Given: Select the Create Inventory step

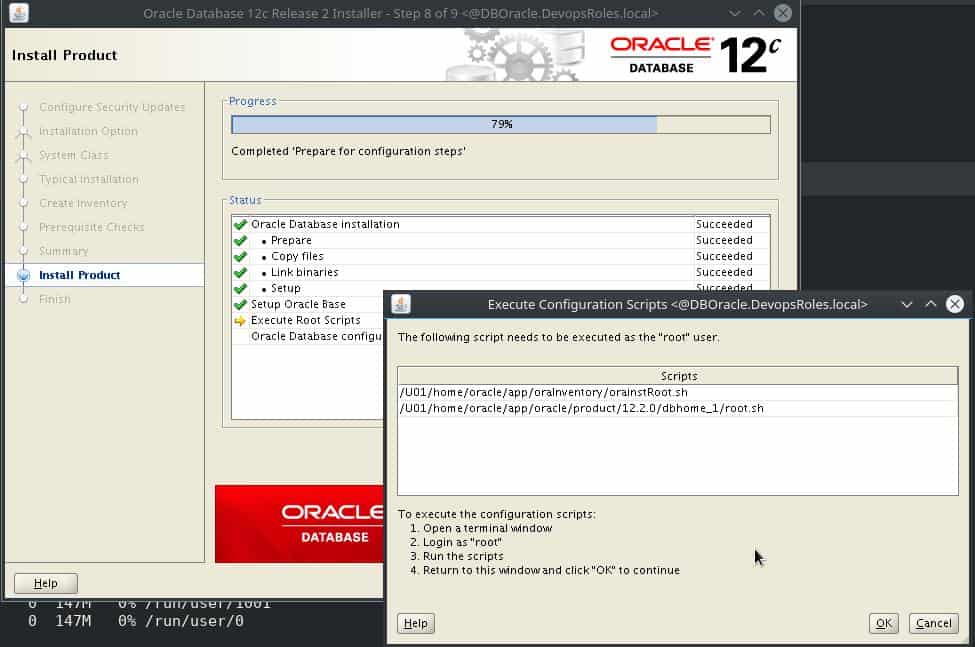Looking at the screenshot, I should [x=83, y=203].
